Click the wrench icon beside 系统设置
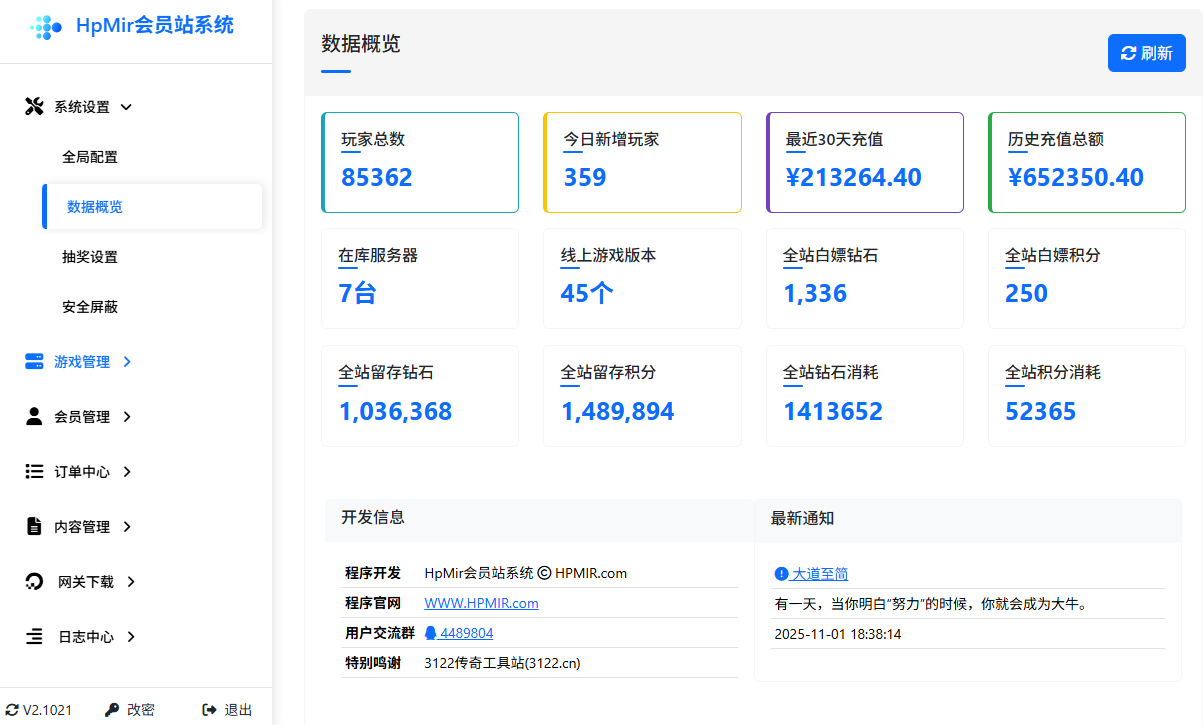The width and height of the screenshot is (1203, 725). 34,107
